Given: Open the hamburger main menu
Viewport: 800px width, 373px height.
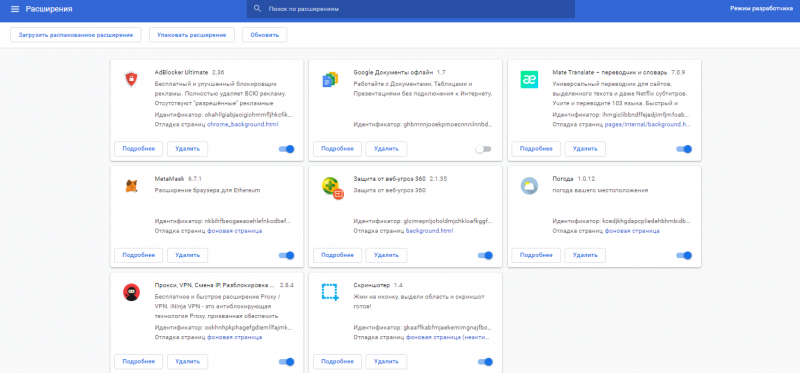Looking at the screenshot, I should (15, 9).
